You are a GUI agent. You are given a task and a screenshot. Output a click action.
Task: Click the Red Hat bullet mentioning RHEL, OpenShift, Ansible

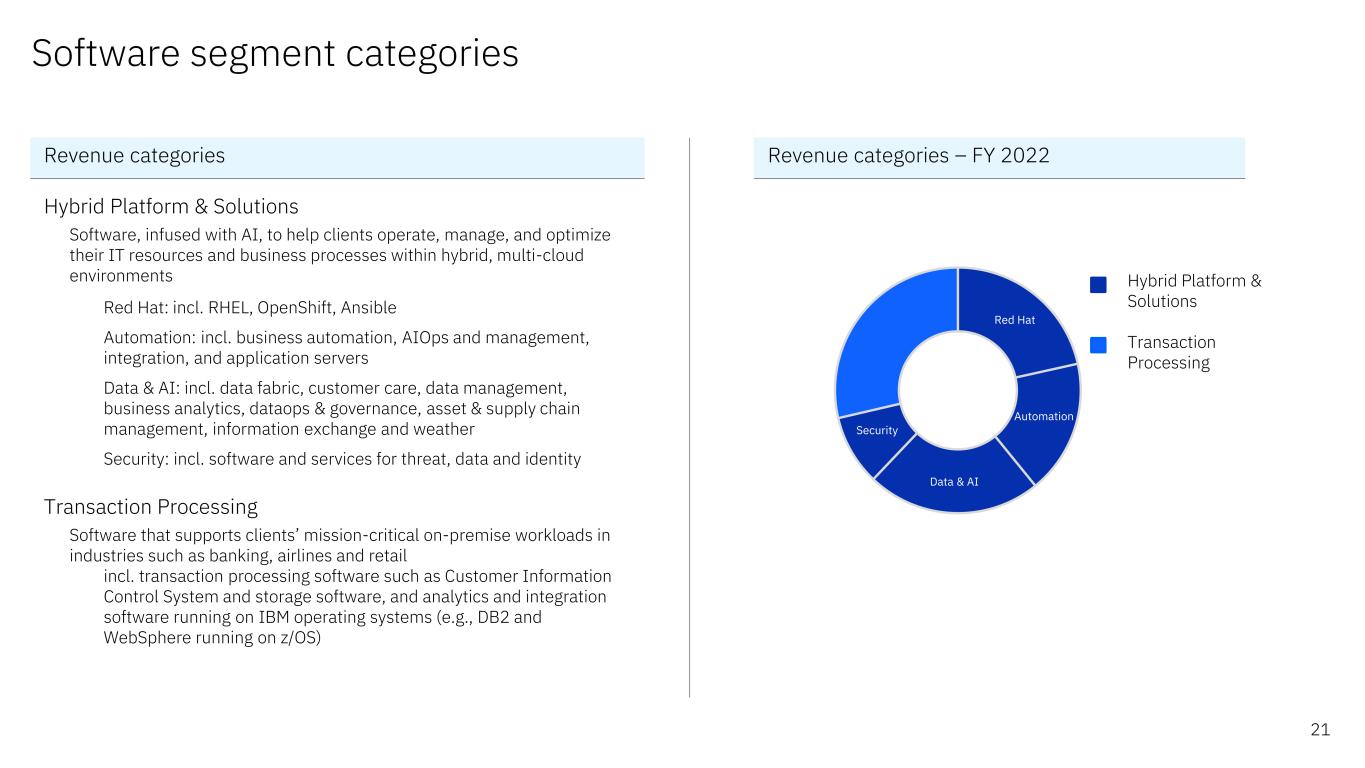pyautogui.click(x=250, y=307)
